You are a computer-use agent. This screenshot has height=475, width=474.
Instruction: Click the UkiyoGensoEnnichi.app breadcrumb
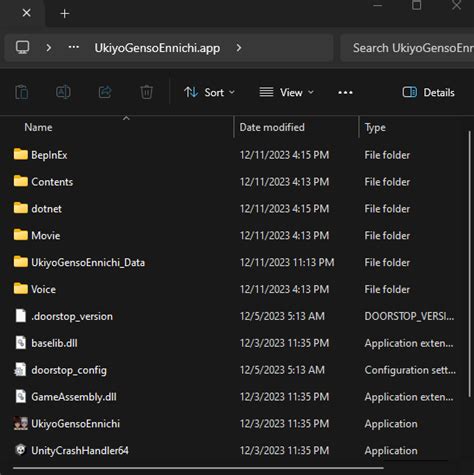pyautogui.click(x=157, y=48)
